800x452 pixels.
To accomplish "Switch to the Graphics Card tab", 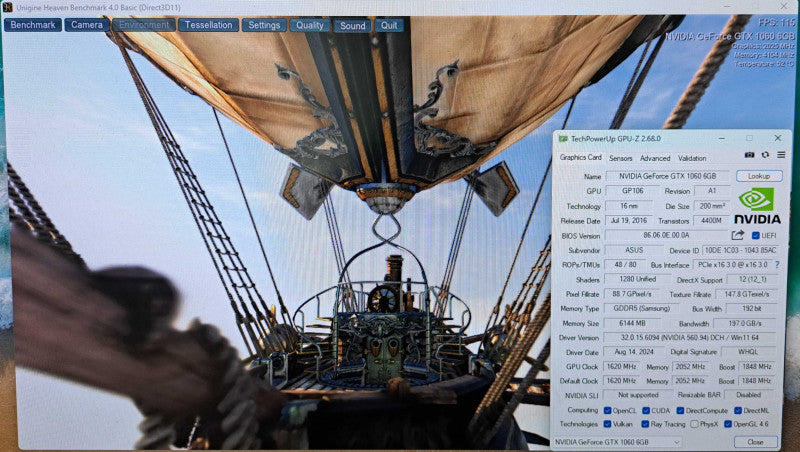I will 581,158.
